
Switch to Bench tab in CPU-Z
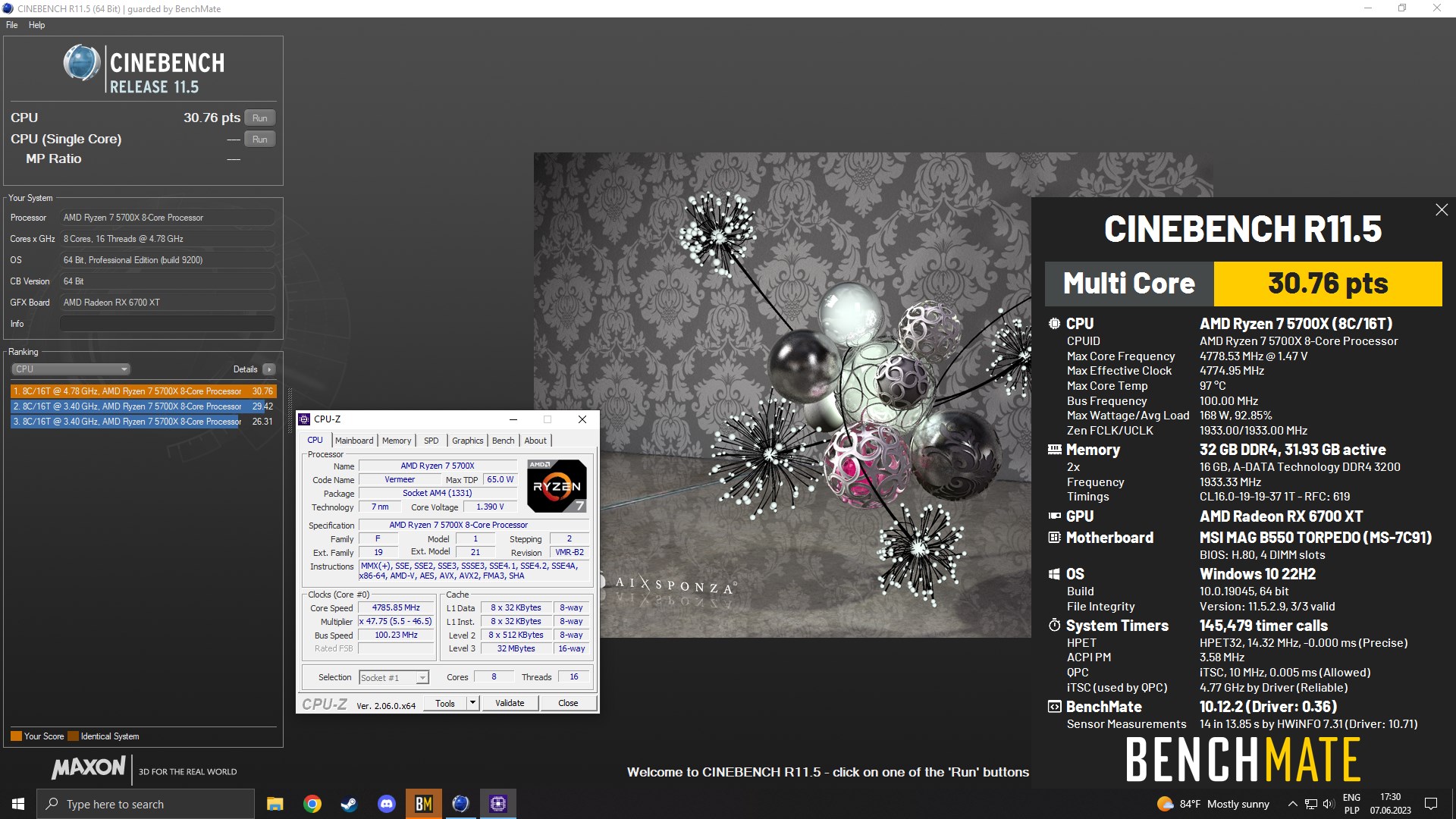(503, 441)
